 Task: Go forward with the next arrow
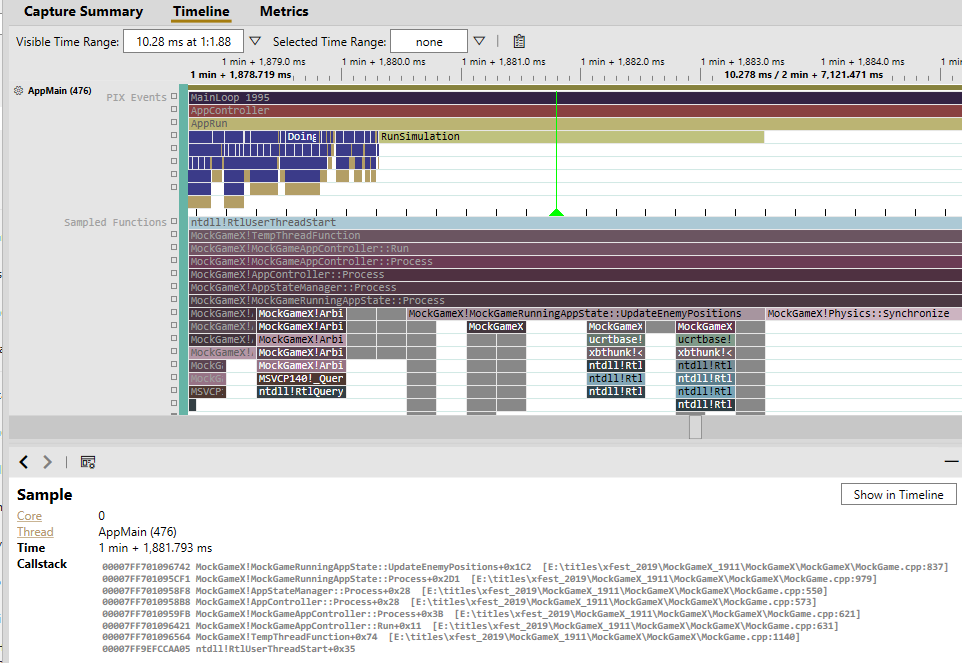[x=47, y=462]
